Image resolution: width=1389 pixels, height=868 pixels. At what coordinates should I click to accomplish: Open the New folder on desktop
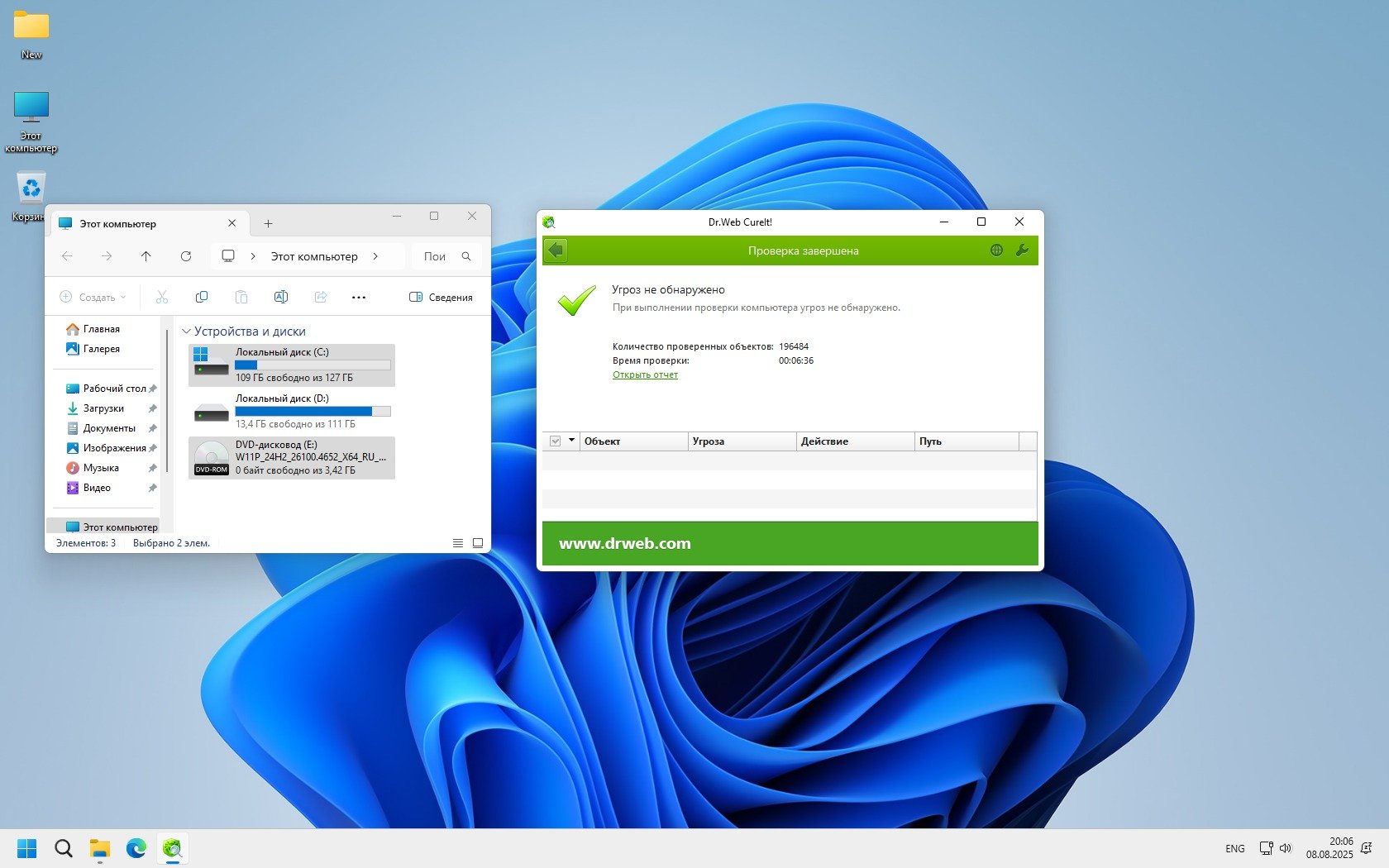pyautogui.click(x=31, y=35)
